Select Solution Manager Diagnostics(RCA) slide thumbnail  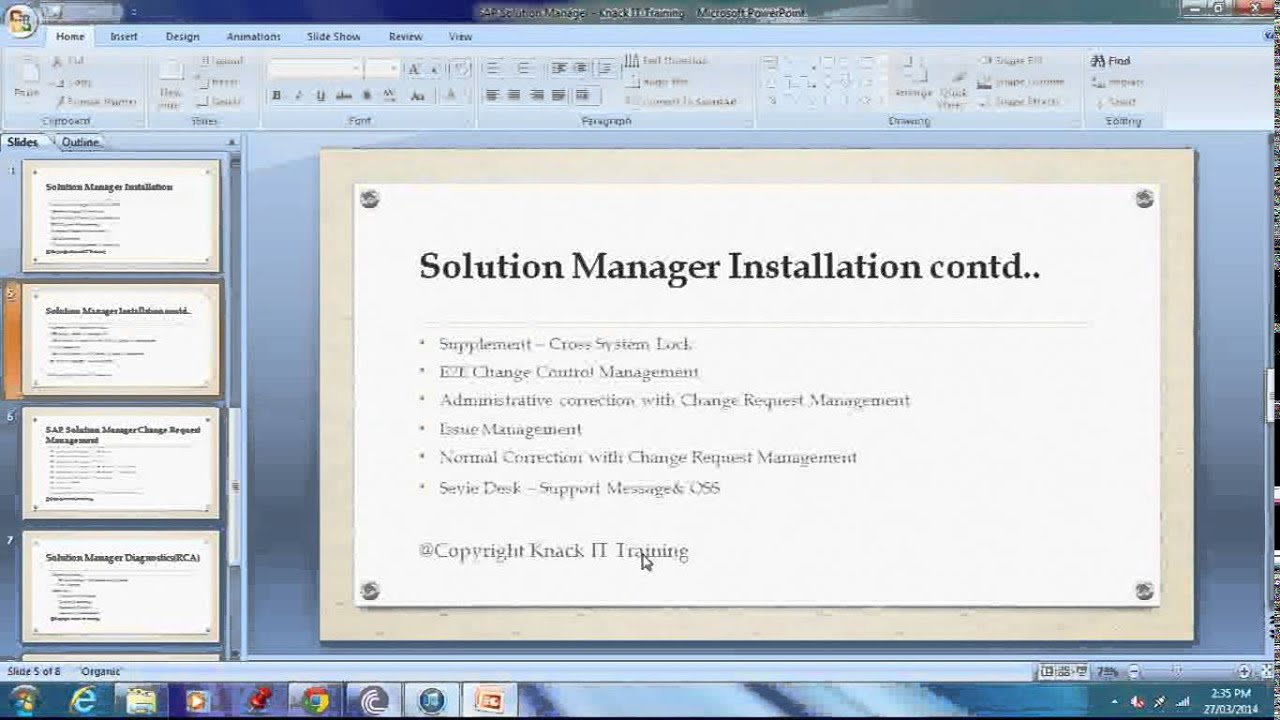click(x=121, y=587)
